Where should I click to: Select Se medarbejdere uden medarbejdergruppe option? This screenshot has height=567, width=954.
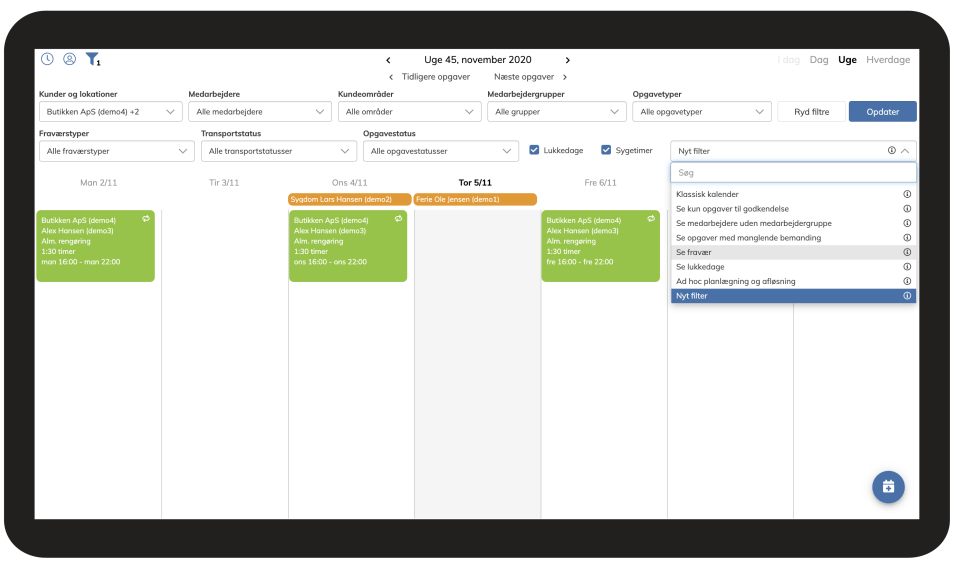(793, 223)
